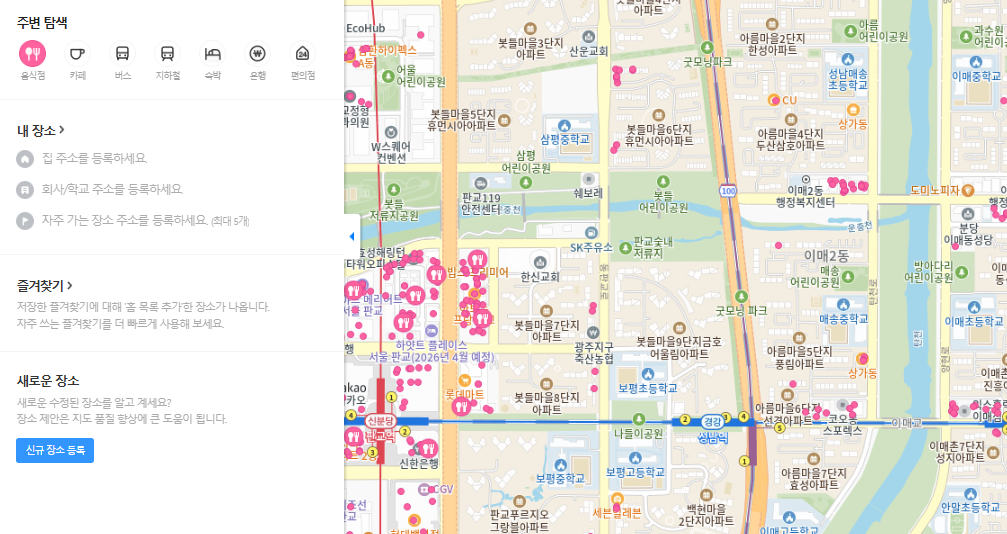
Task: Click the 이매중학교 marker
Action: click(976, 62)
